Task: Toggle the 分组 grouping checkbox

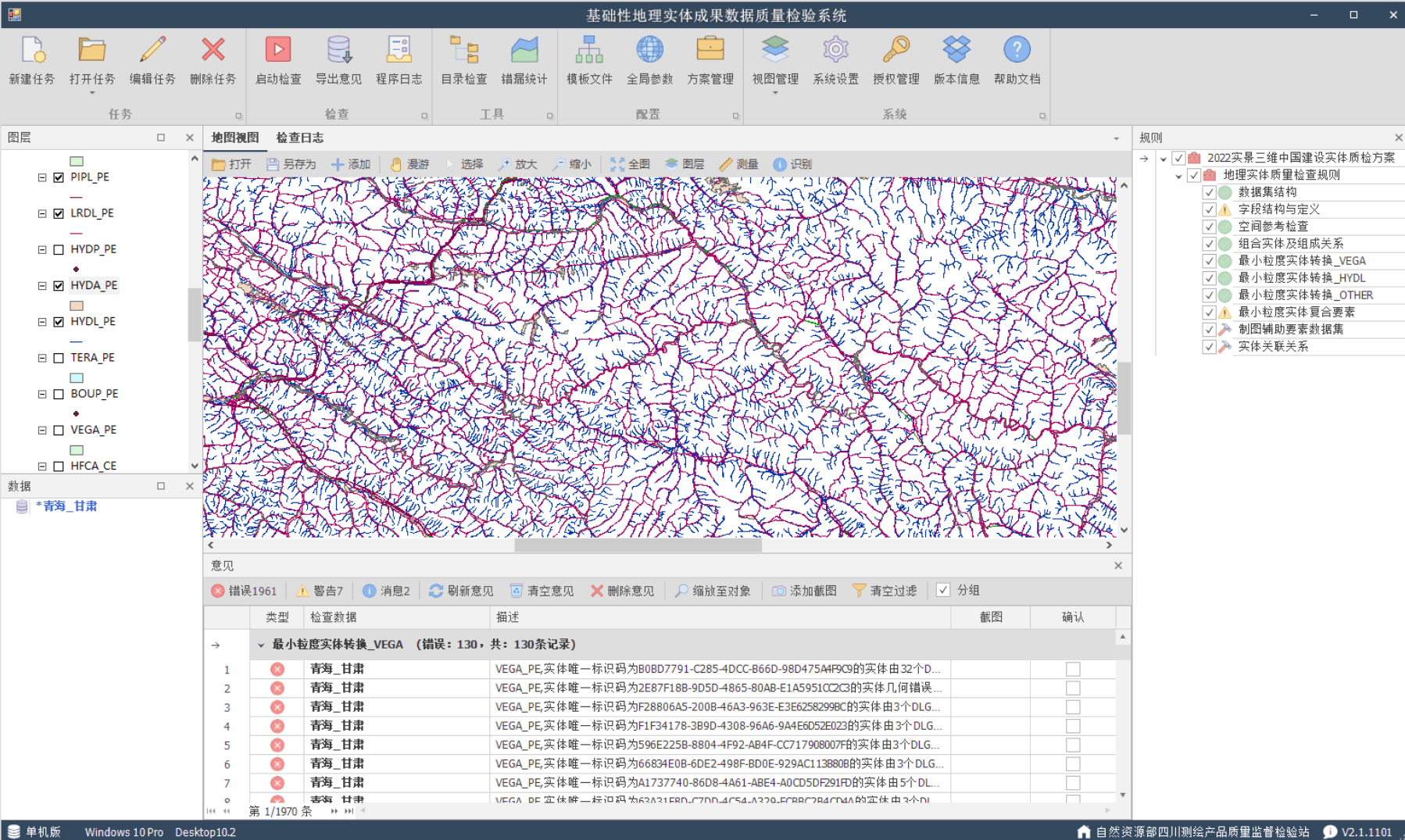Action: tap(943, 590)
